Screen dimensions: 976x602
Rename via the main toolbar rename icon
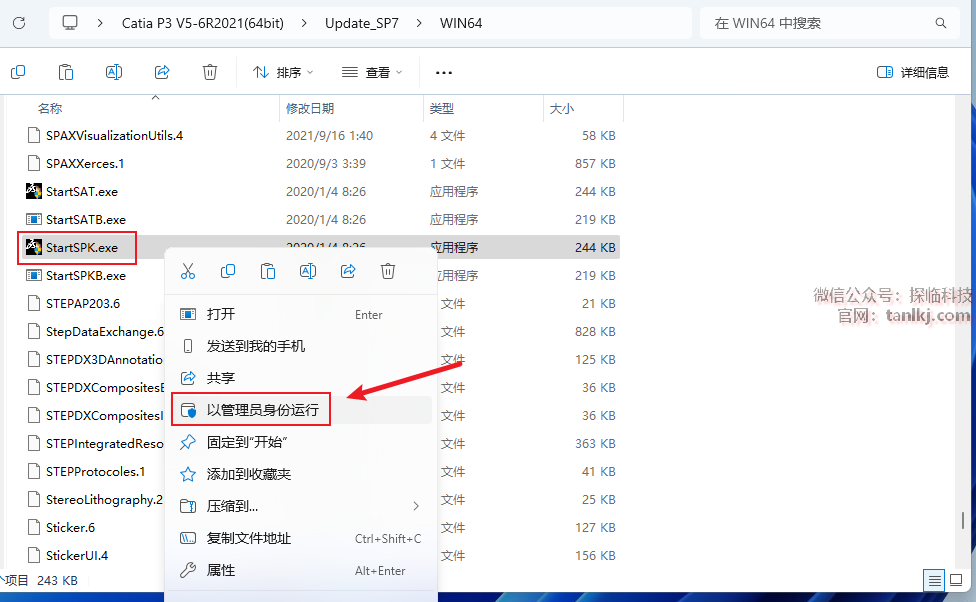(114, 72)
